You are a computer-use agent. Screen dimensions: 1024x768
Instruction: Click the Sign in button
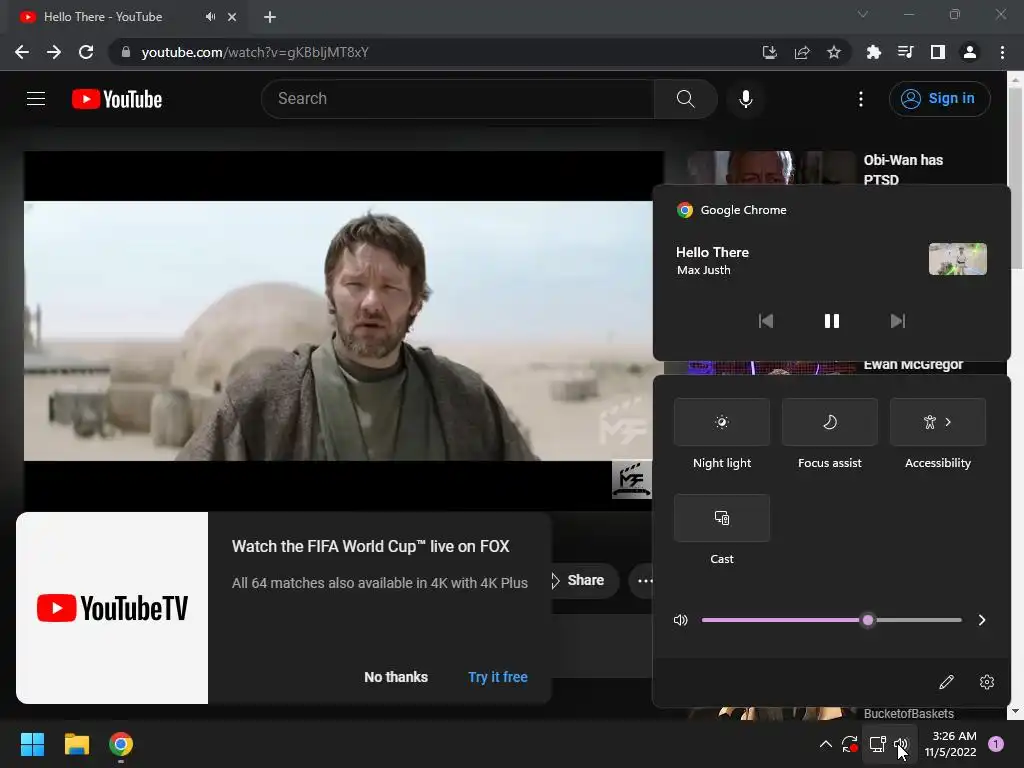pyautogui.click(x=939, y=99)
